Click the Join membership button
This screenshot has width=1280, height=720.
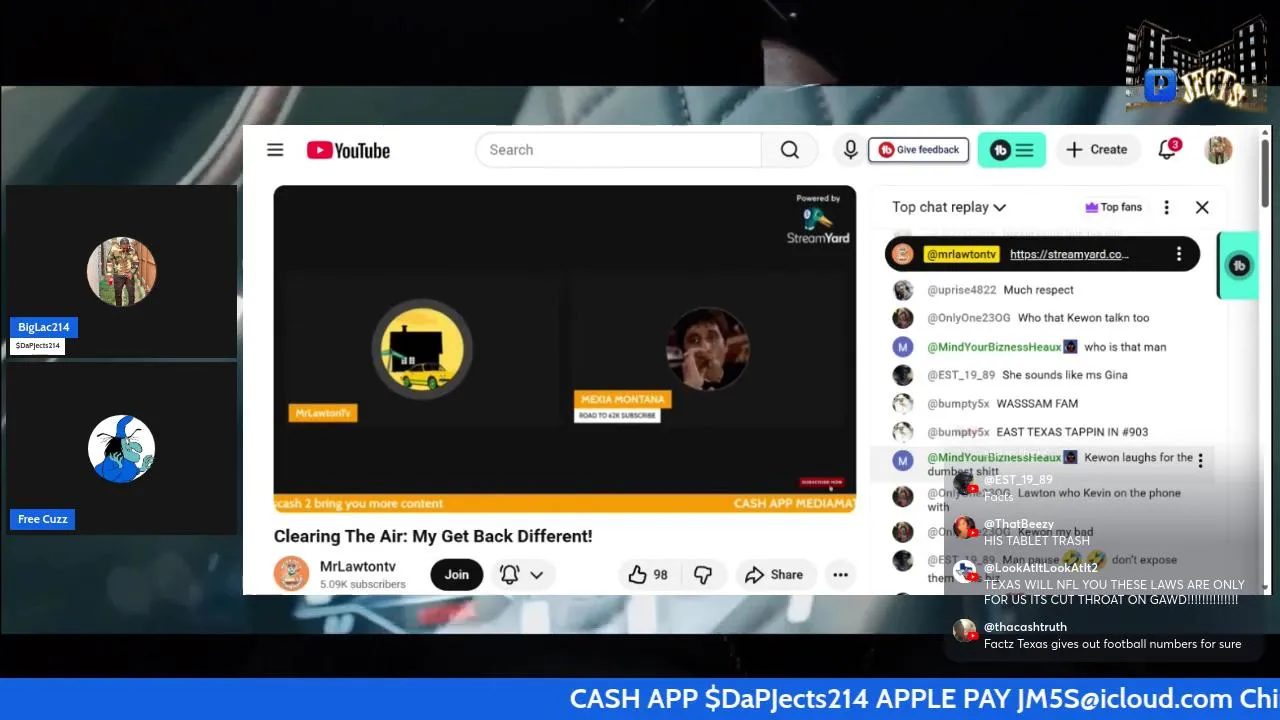pyautogui.click(x=456, y=574)
